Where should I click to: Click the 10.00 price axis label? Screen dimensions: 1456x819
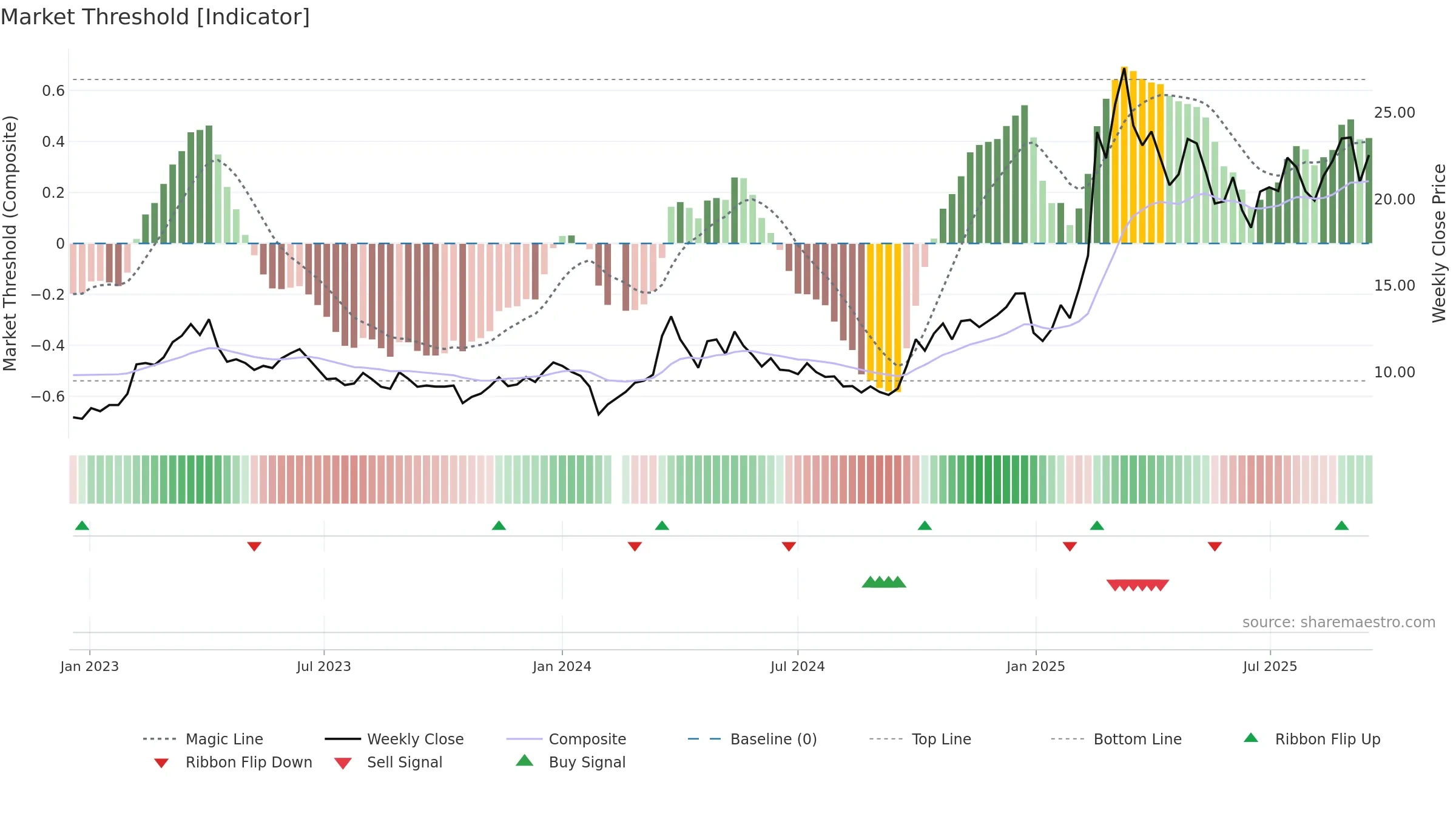point(1394,372)
